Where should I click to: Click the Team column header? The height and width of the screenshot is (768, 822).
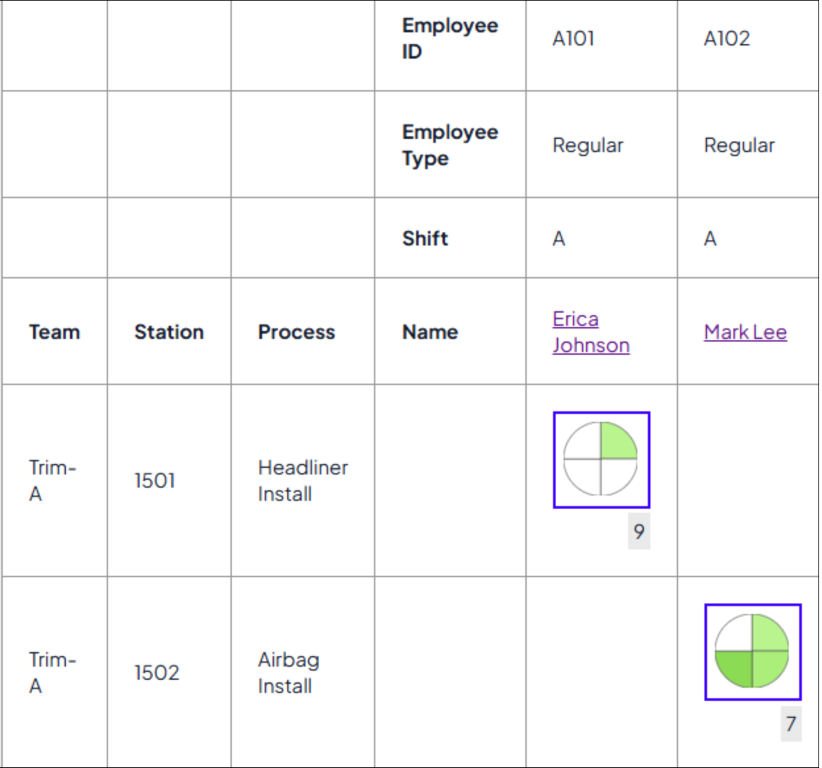(x=55, y=331)
